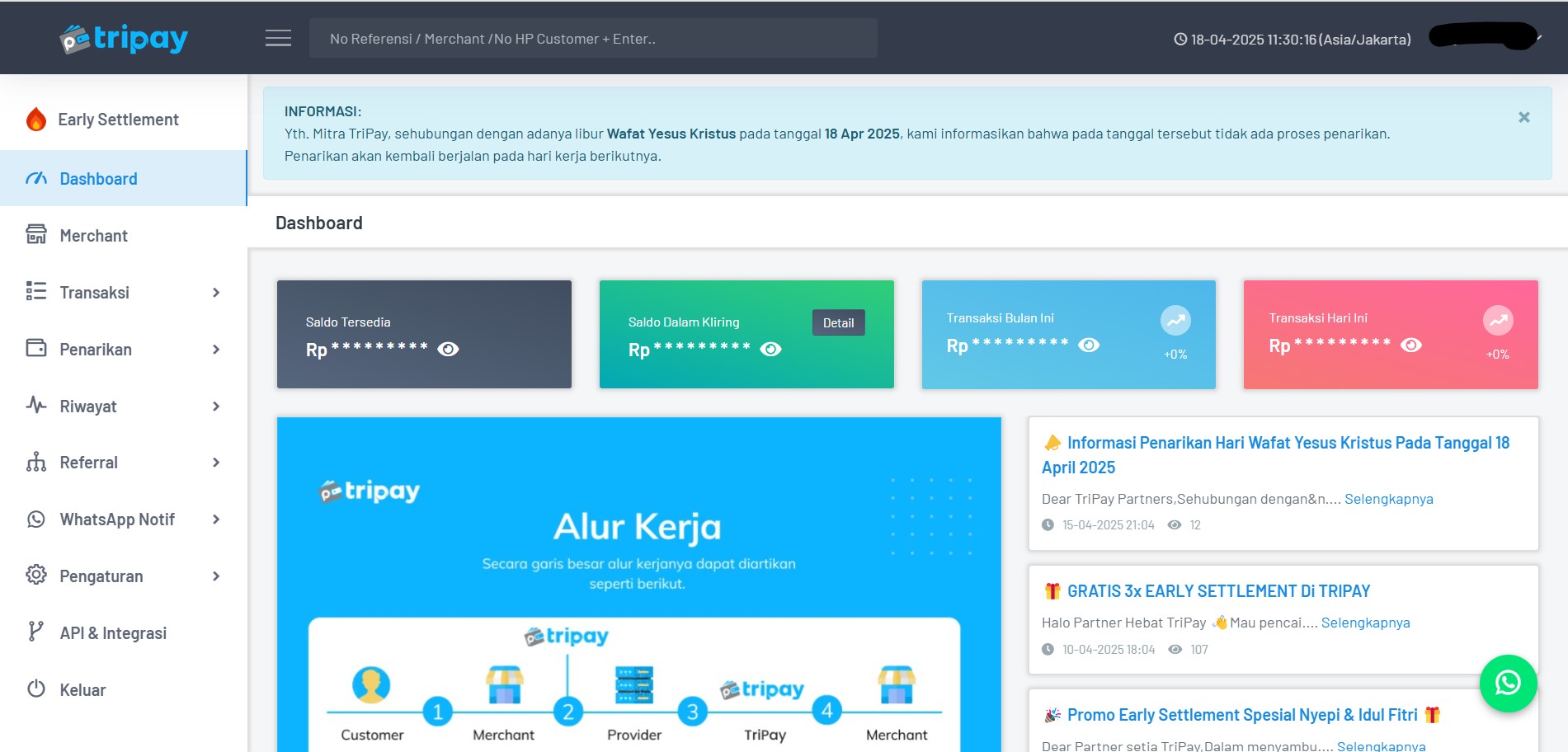Click the Referral sitemap icon
The width and height of the screenshot is (1568, 752).
tap(36, 462)
